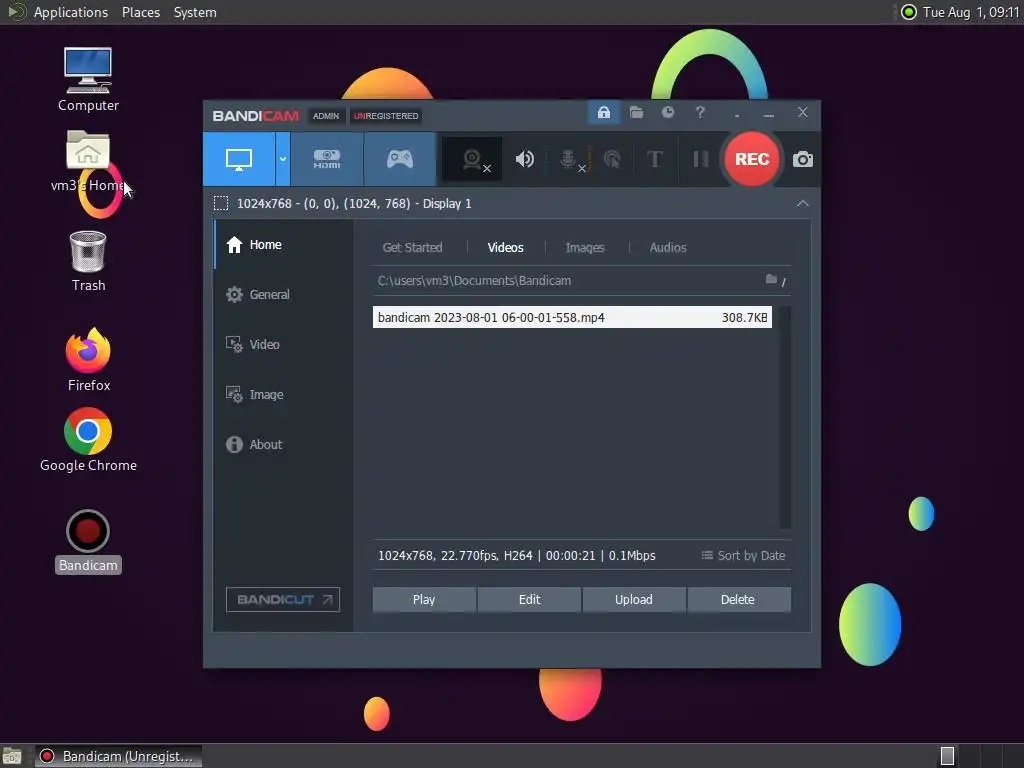Viewport: 1024px width, 768px height.
Task: Click the vm3's Home folder icon
Action: tap(88, 161)
